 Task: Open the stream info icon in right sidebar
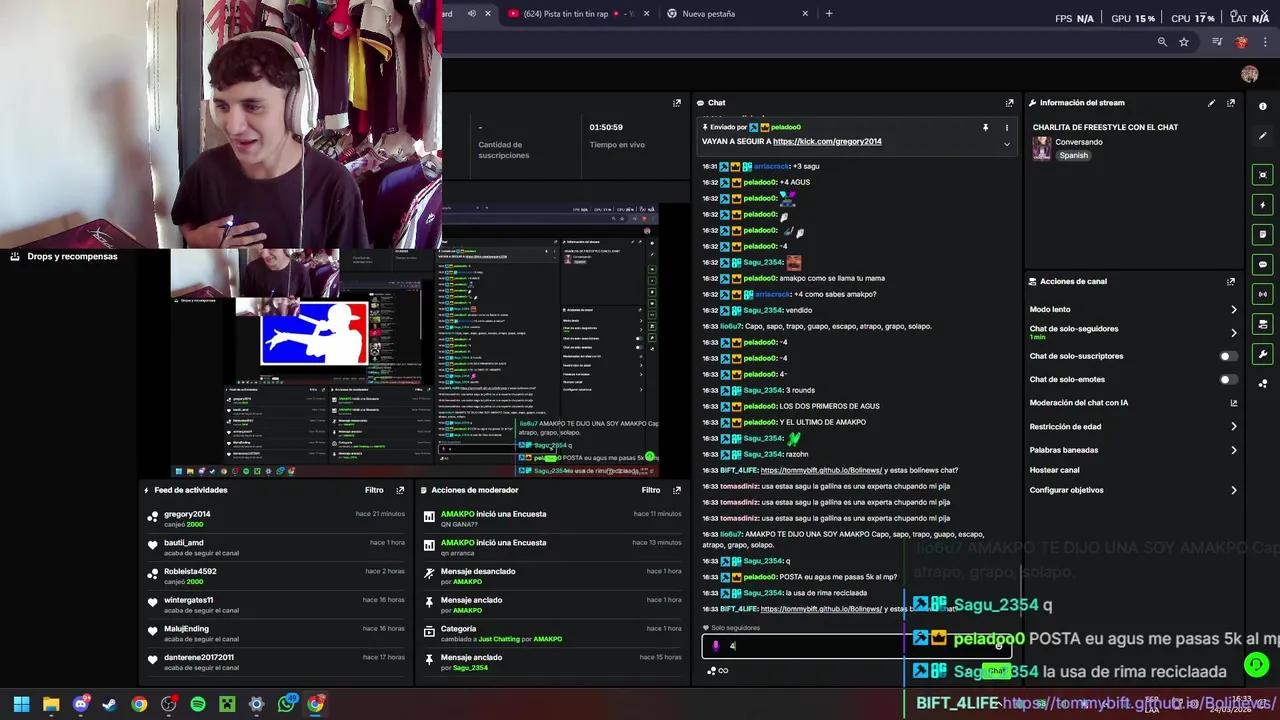(1263, 106)
